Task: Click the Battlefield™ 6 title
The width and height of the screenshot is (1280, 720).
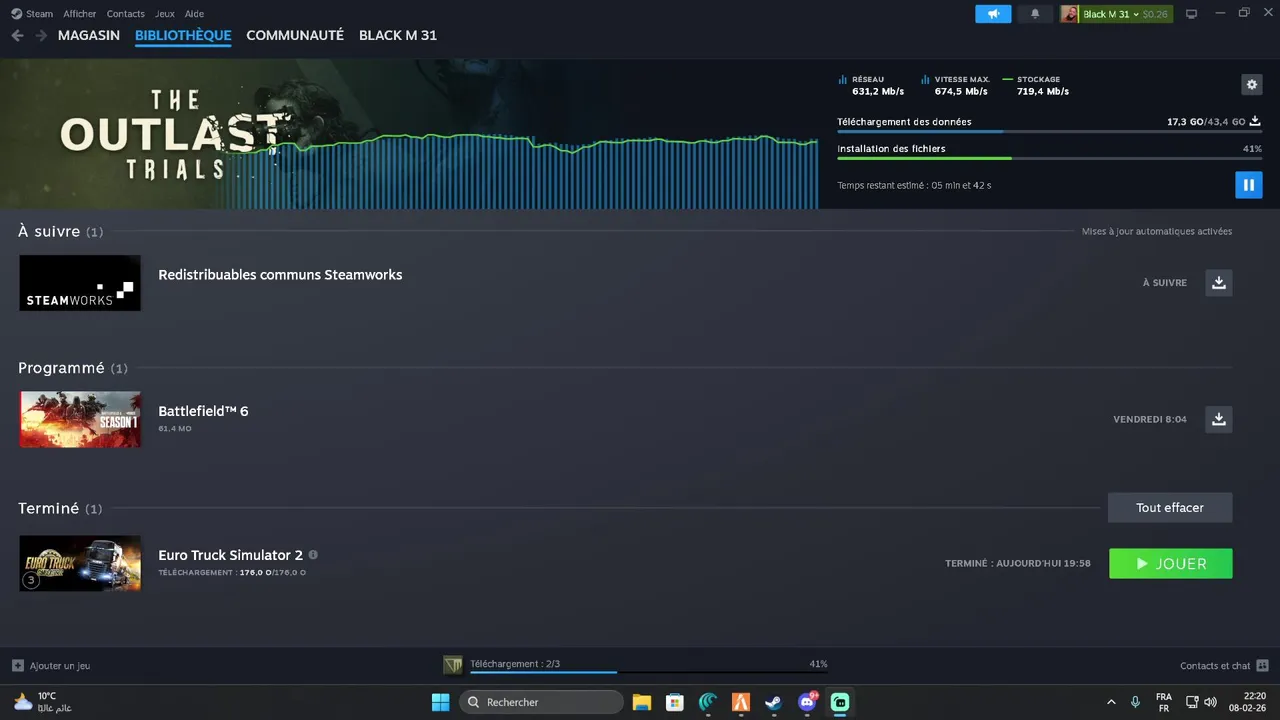Action: pos(203,411)
